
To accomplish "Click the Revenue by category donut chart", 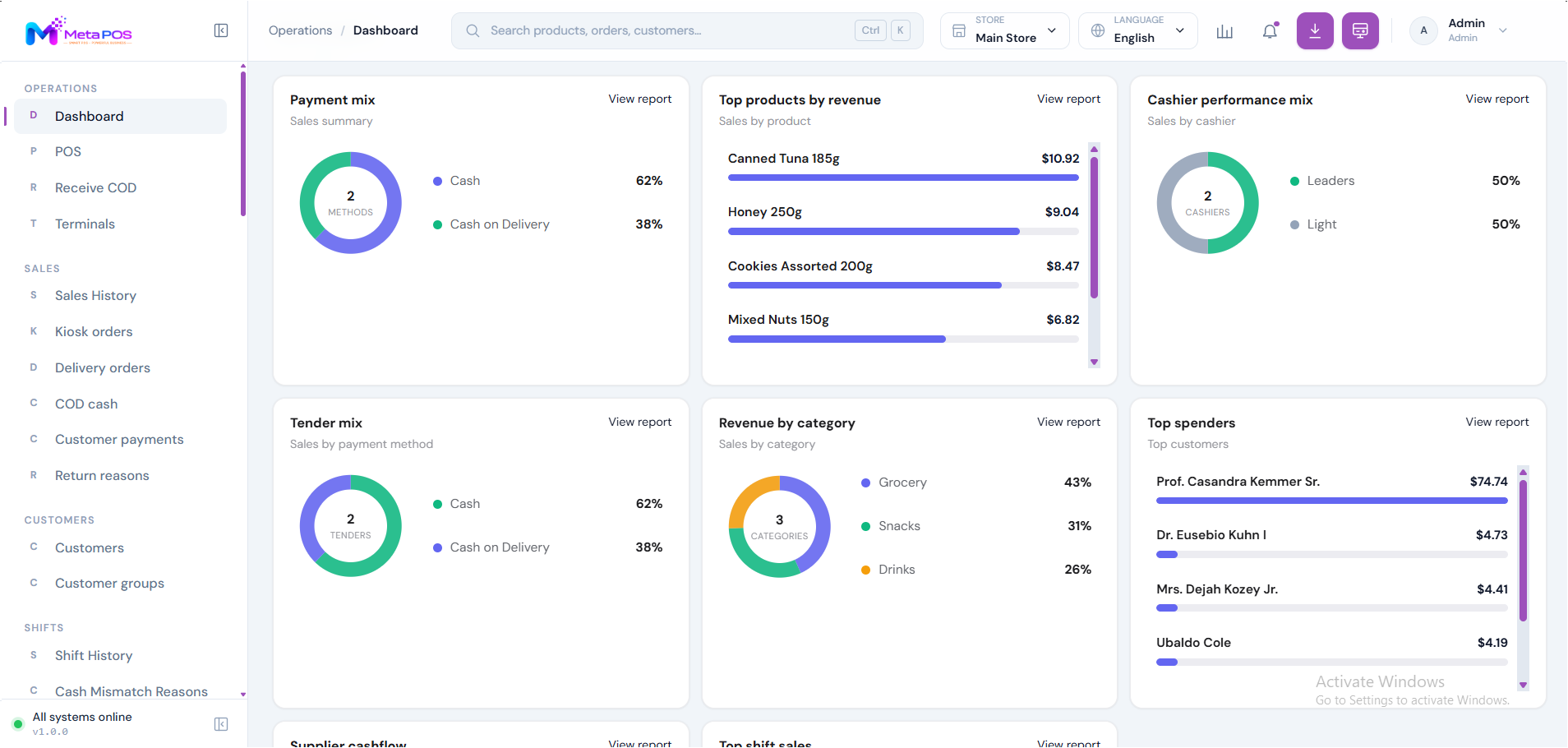I will pos(780,527).
